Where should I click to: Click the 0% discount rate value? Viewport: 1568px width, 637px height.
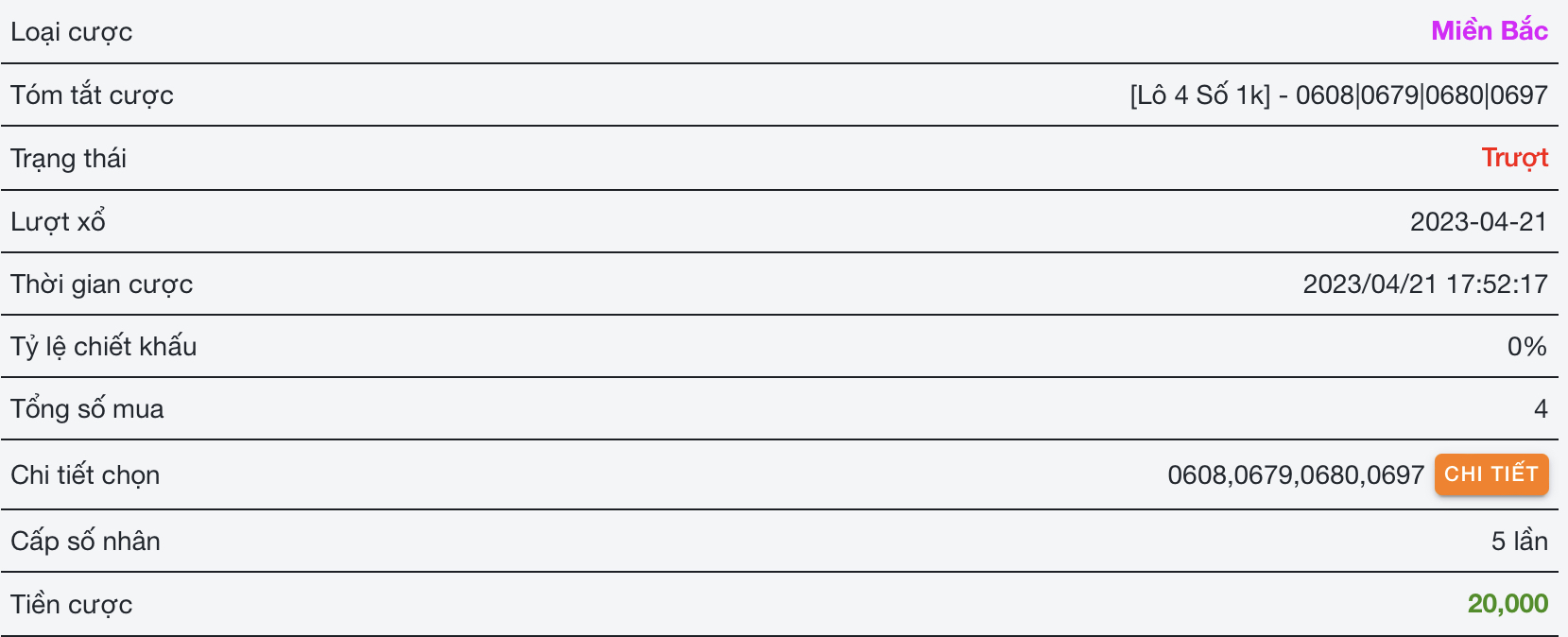pyautogui.click(x=1526, y=347)
